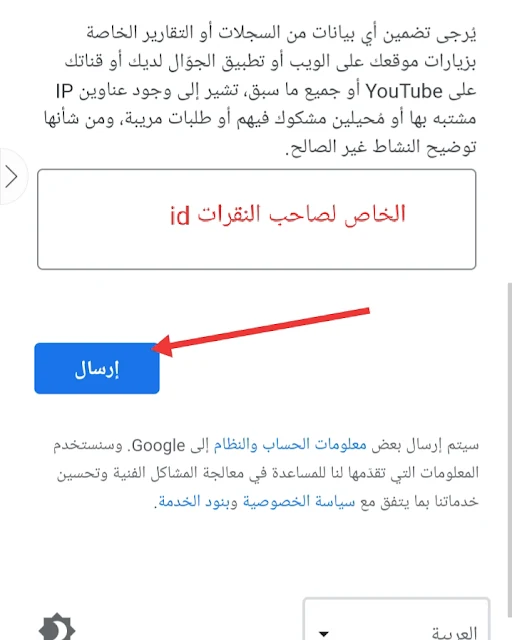The image size is (512, 640).
Task: Click the word YouTube in the instructions paragraph
Action: click(x=404, y=91)
